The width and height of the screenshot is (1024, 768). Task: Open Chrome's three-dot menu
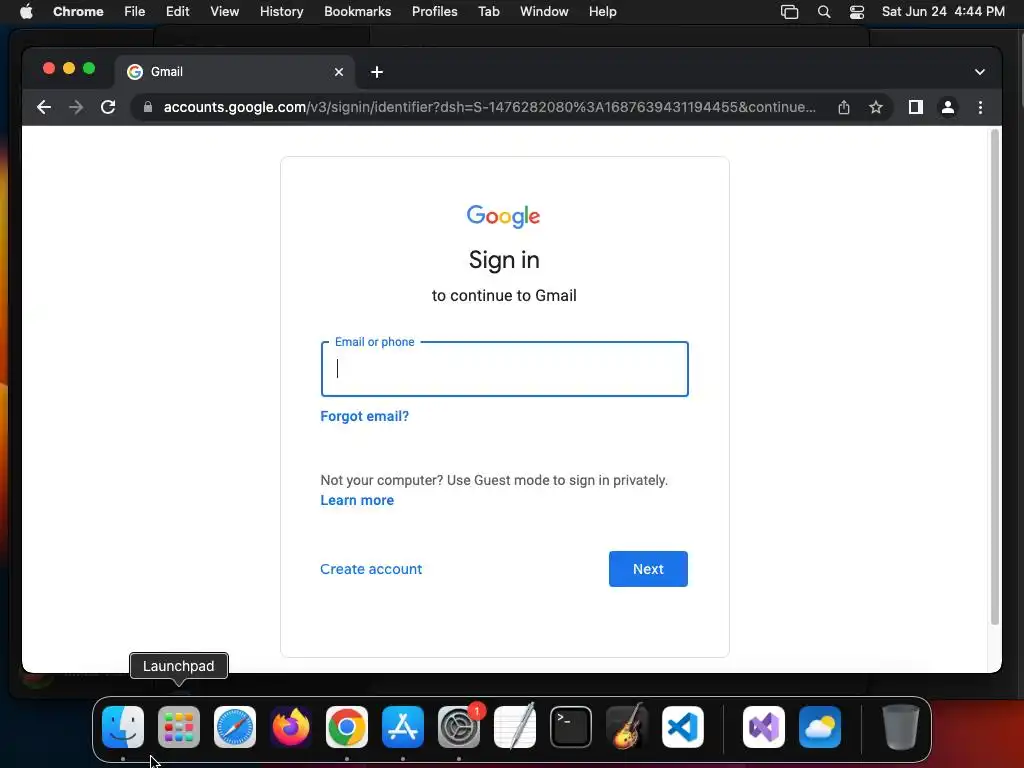[980, 107]
